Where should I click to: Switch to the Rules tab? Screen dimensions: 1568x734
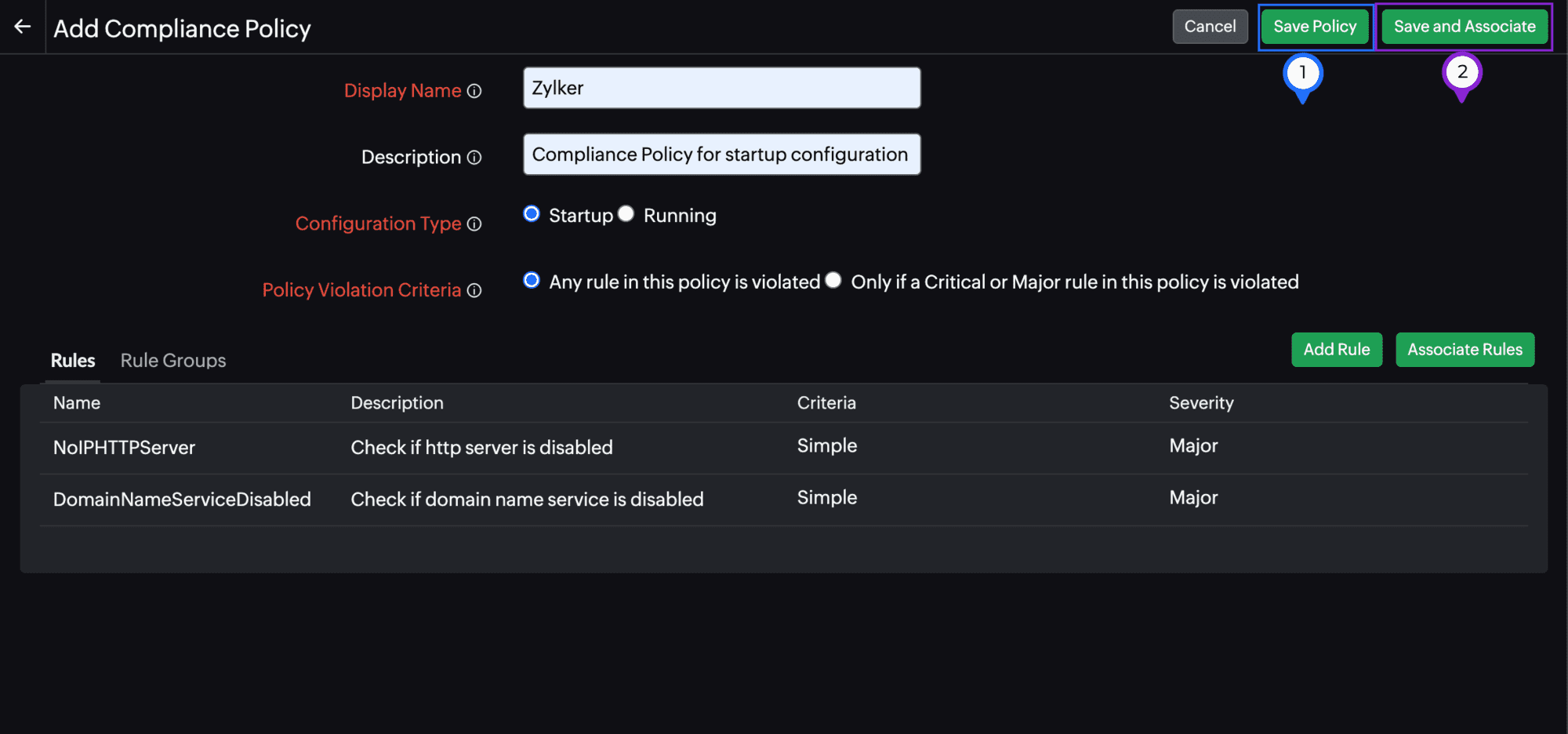click(x=73, y=361)
